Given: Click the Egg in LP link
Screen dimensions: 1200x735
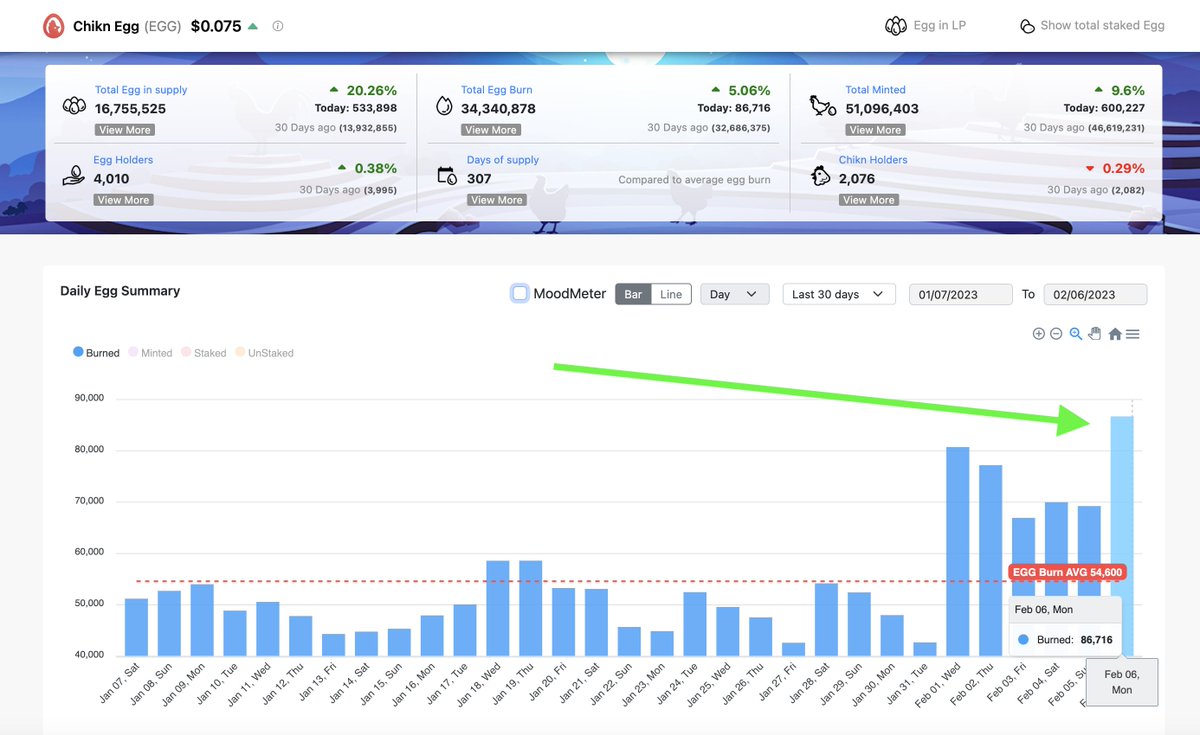Looking at the screenshot, I should [x=939, y=26].
